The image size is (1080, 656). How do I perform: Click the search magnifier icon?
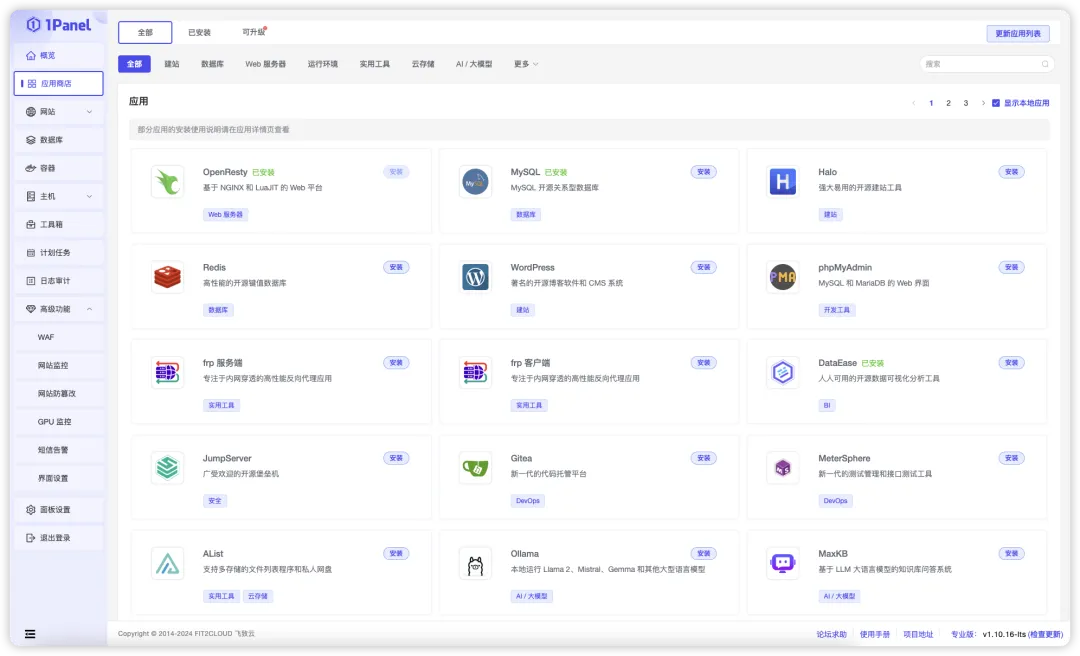(x=1045, y=64)
